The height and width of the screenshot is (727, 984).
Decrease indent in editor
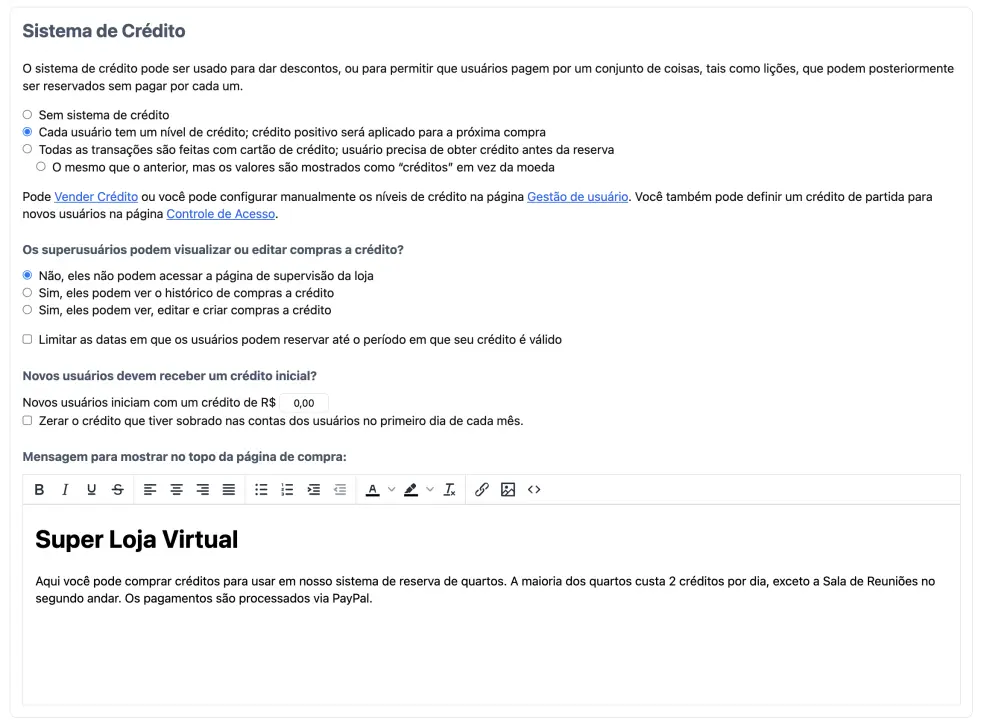point(340,490)
